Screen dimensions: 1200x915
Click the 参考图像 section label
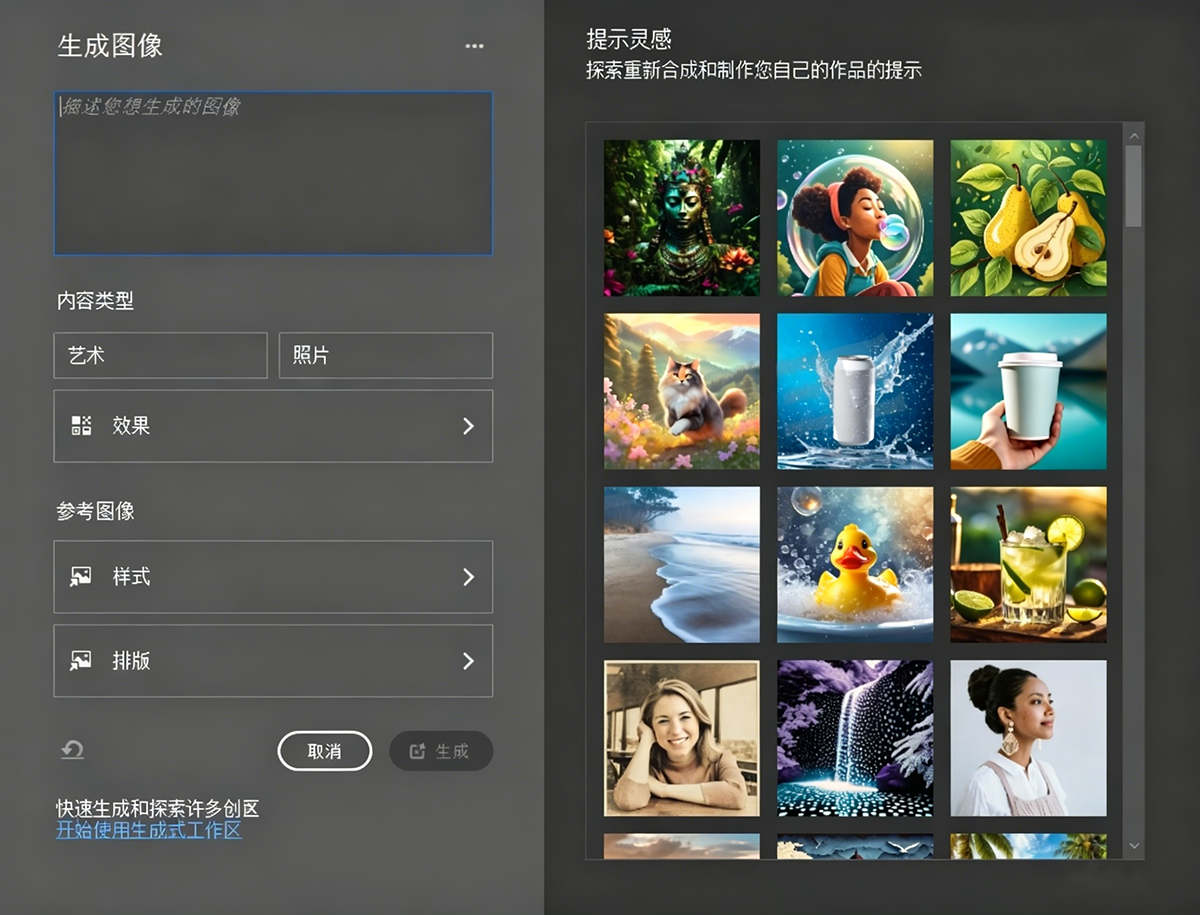pos(95,511)
